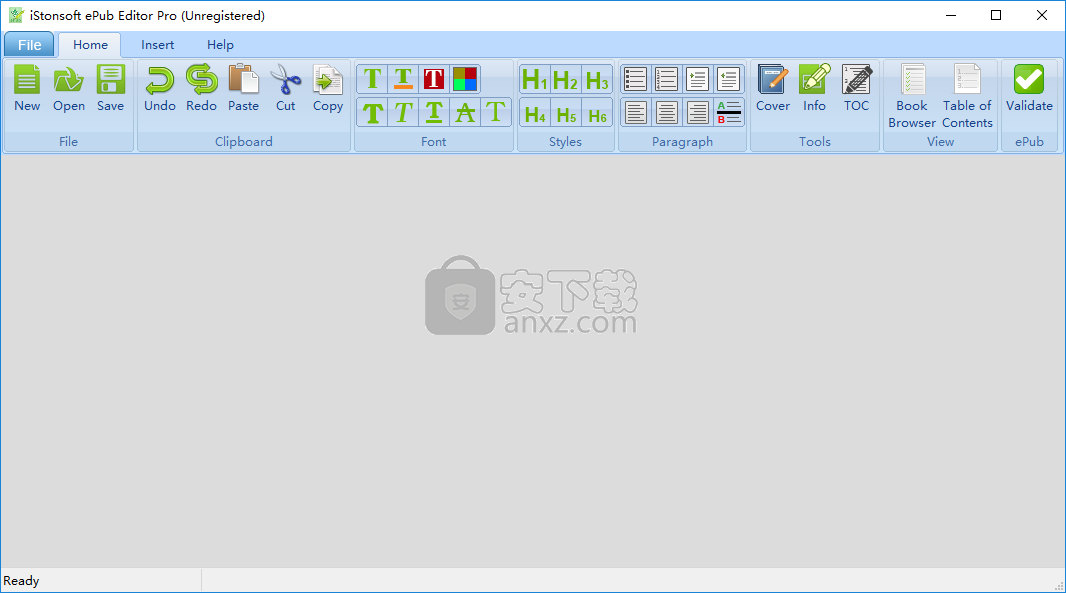Set text highlight with red-background T
Viewport: 1066px width, 593px height.
click(434, 79)
